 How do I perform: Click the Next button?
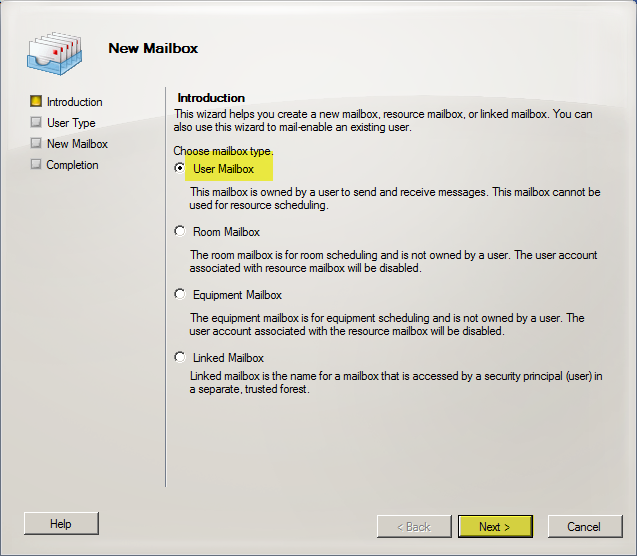pyautogui.click(x=495, y=527)
